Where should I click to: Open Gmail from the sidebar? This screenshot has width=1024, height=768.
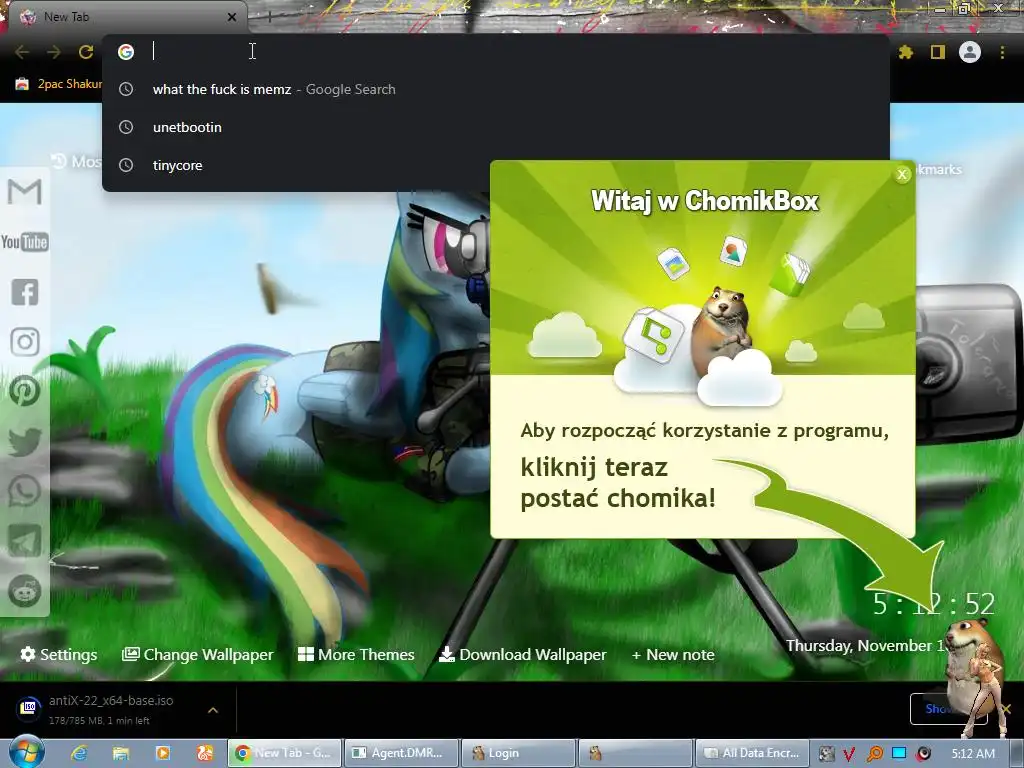coord(24,192)
